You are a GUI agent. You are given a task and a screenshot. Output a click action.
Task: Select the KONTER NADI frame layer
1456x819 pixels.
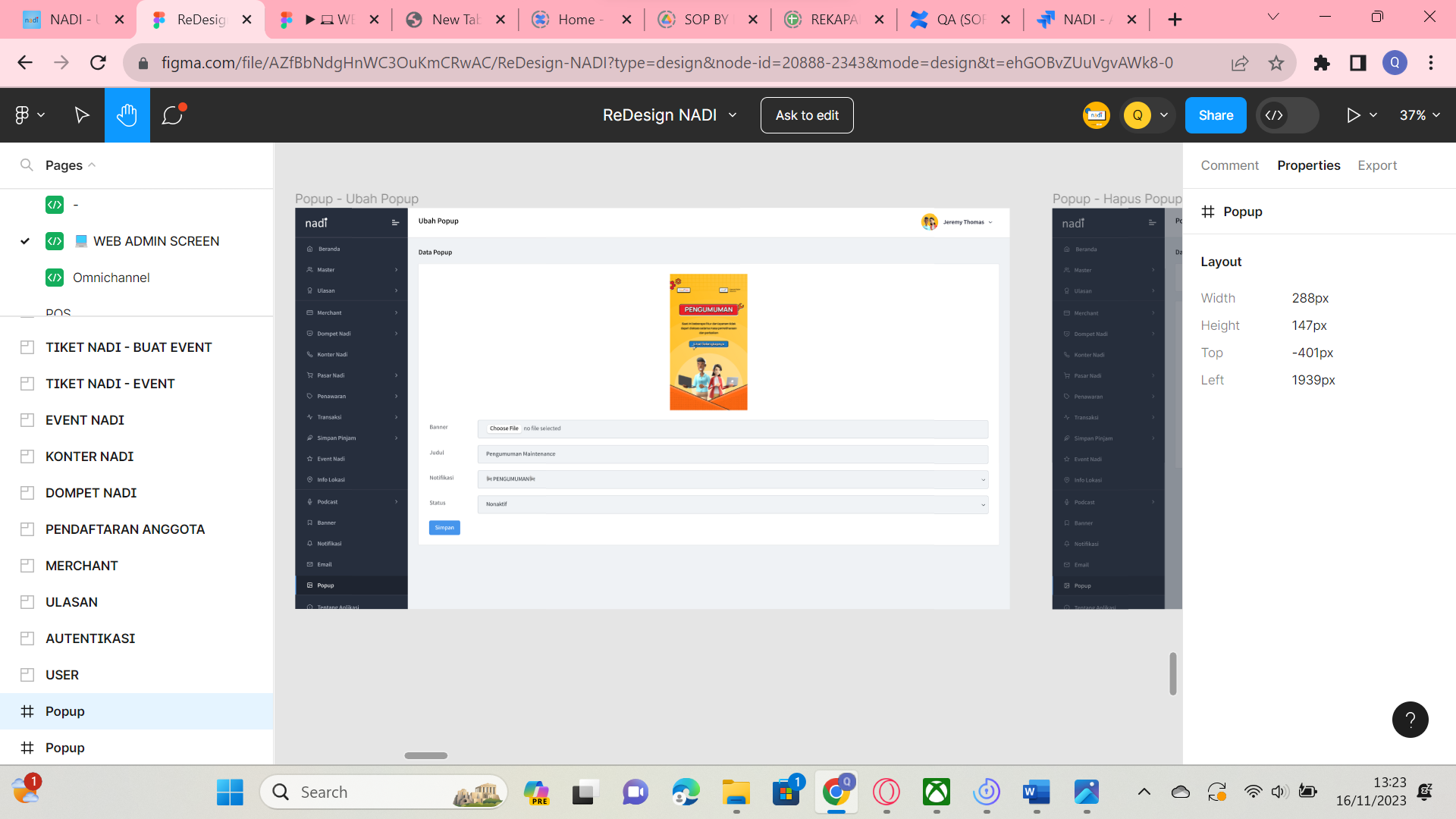(89, 457)
